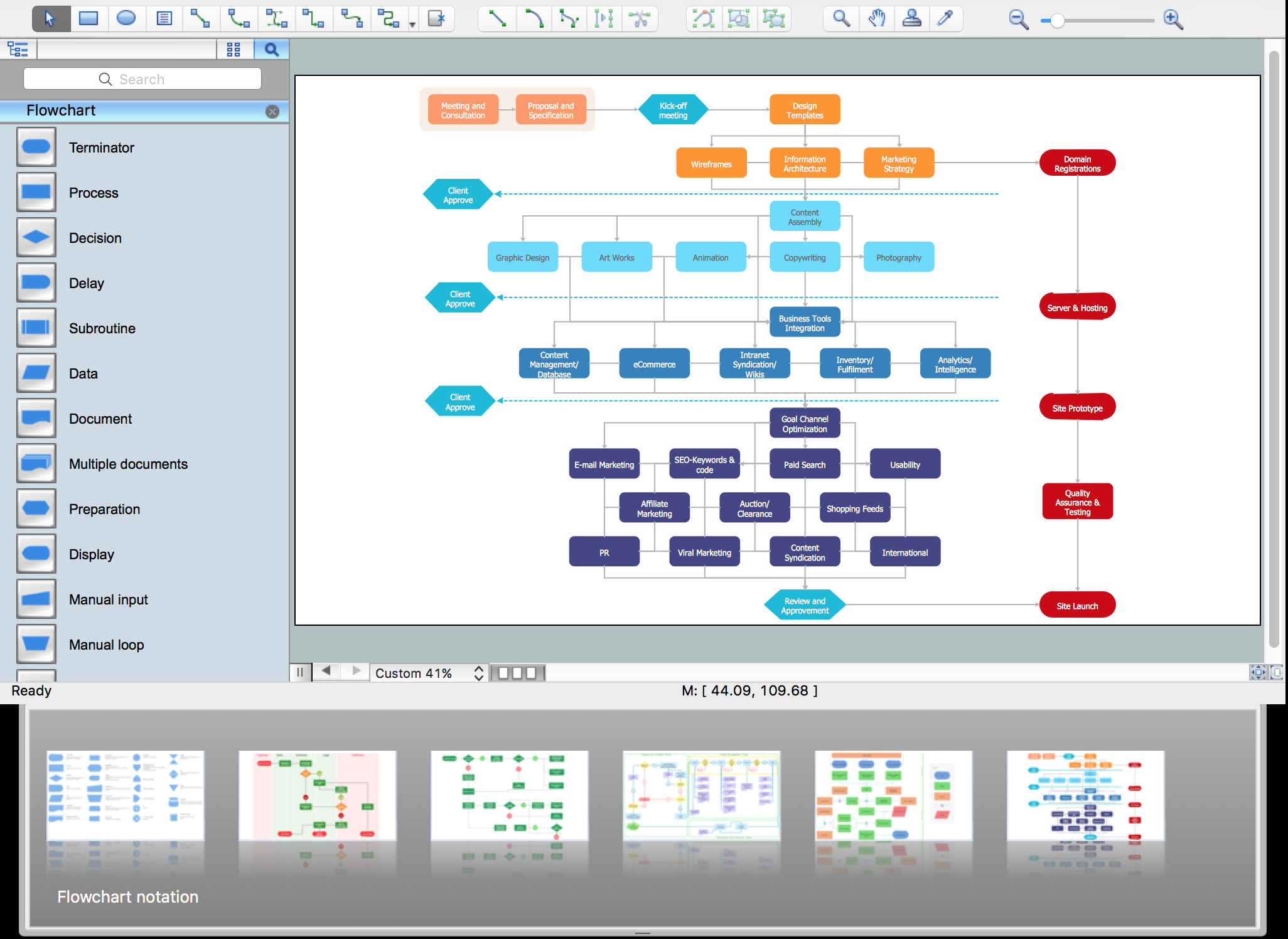Click the pause playback control button
The width and height of the screenshot is (1288, 939).
pos(300,672)
